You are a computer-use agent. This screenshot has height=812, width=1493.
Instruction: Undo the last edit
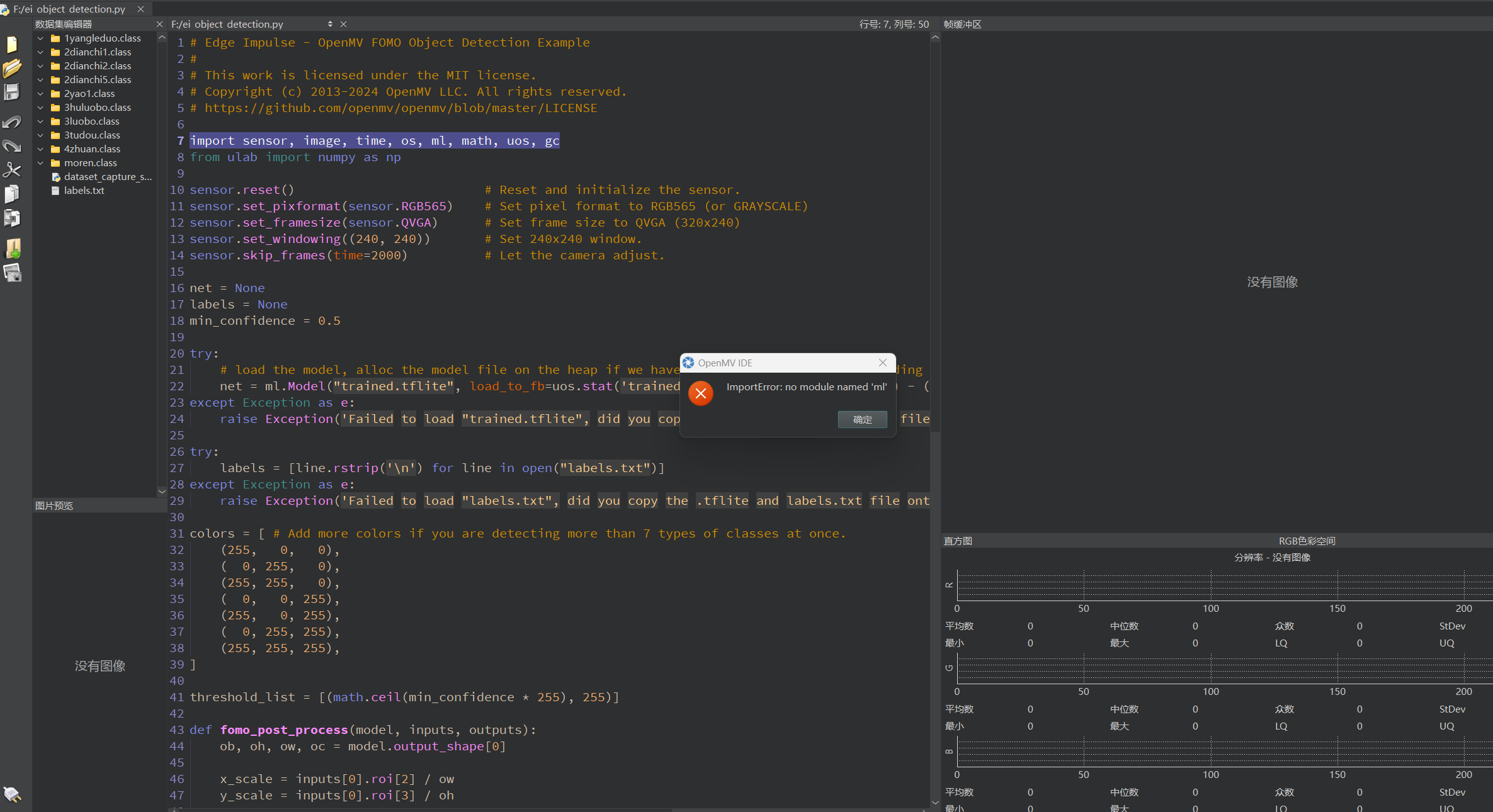(x=12, y=122)
